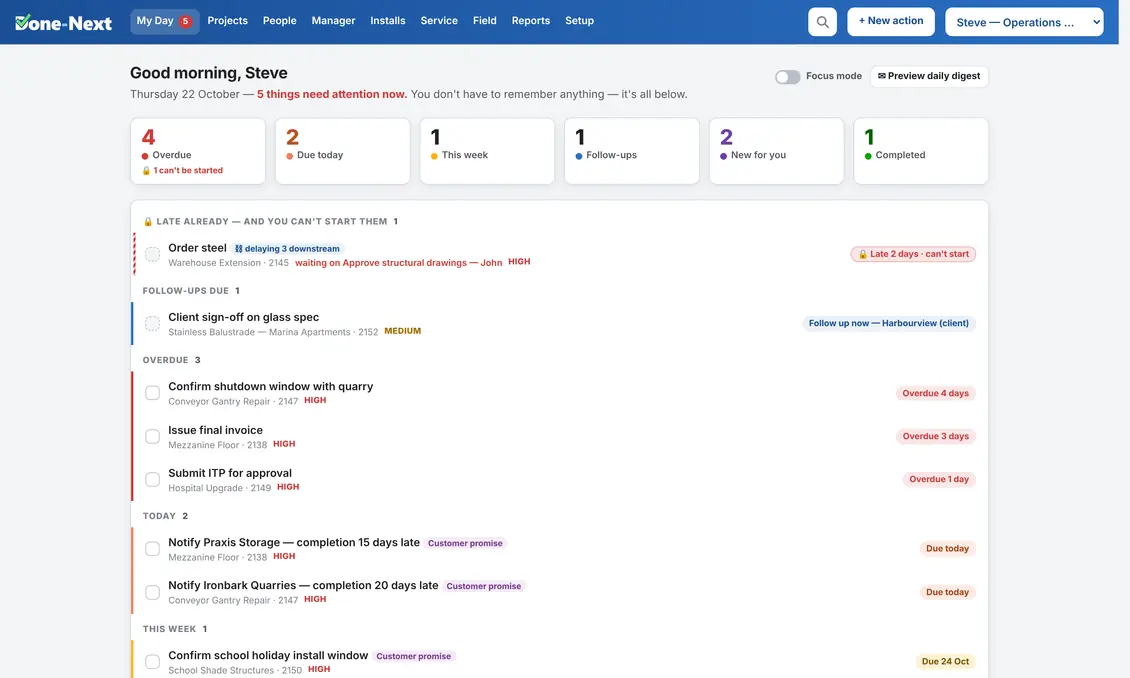Tick the 'Submit ITP for approval' checkbox
This screenshot has width=1130, height=678.
click(152, 479)
